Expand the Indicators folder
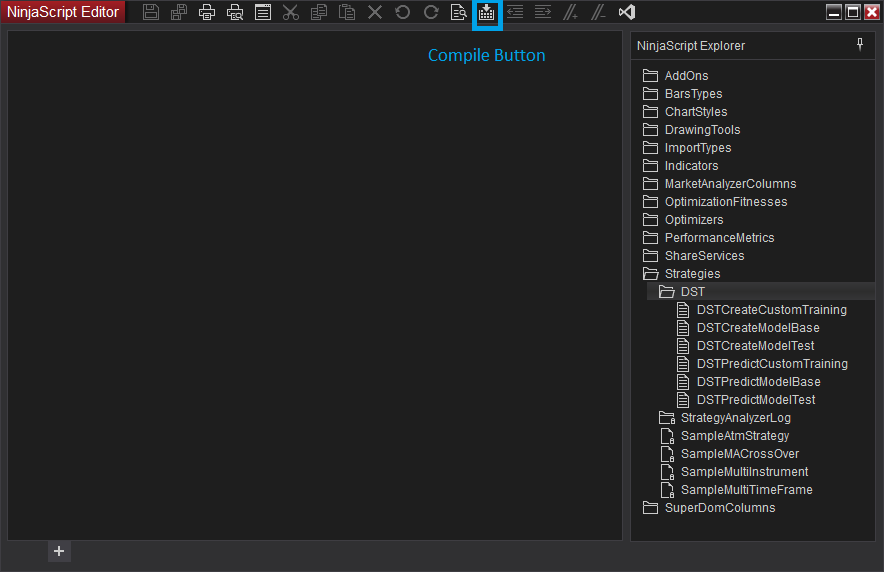 pos(680,166)
